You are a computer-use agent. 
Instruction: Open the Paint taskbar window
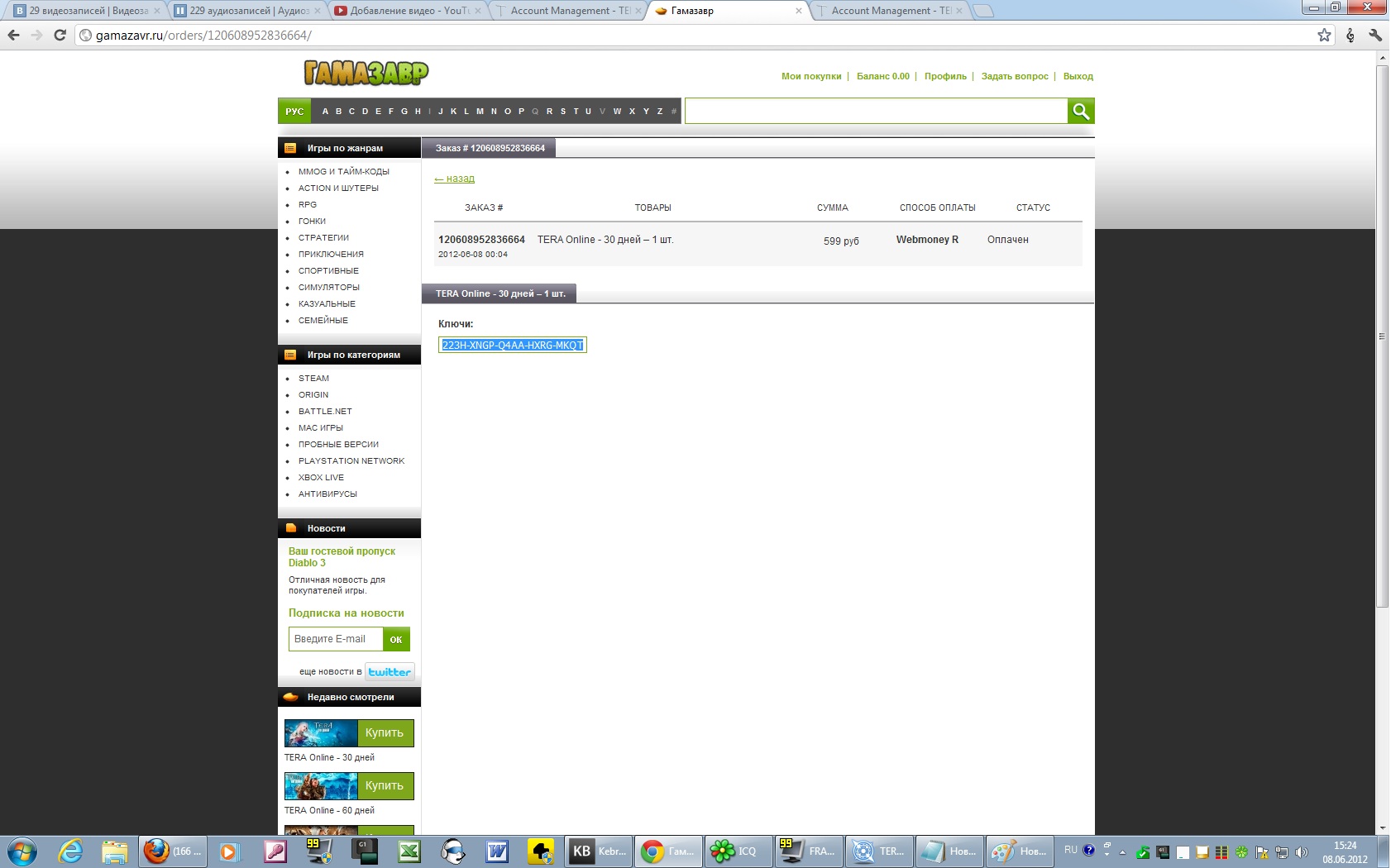(1020, 851)
